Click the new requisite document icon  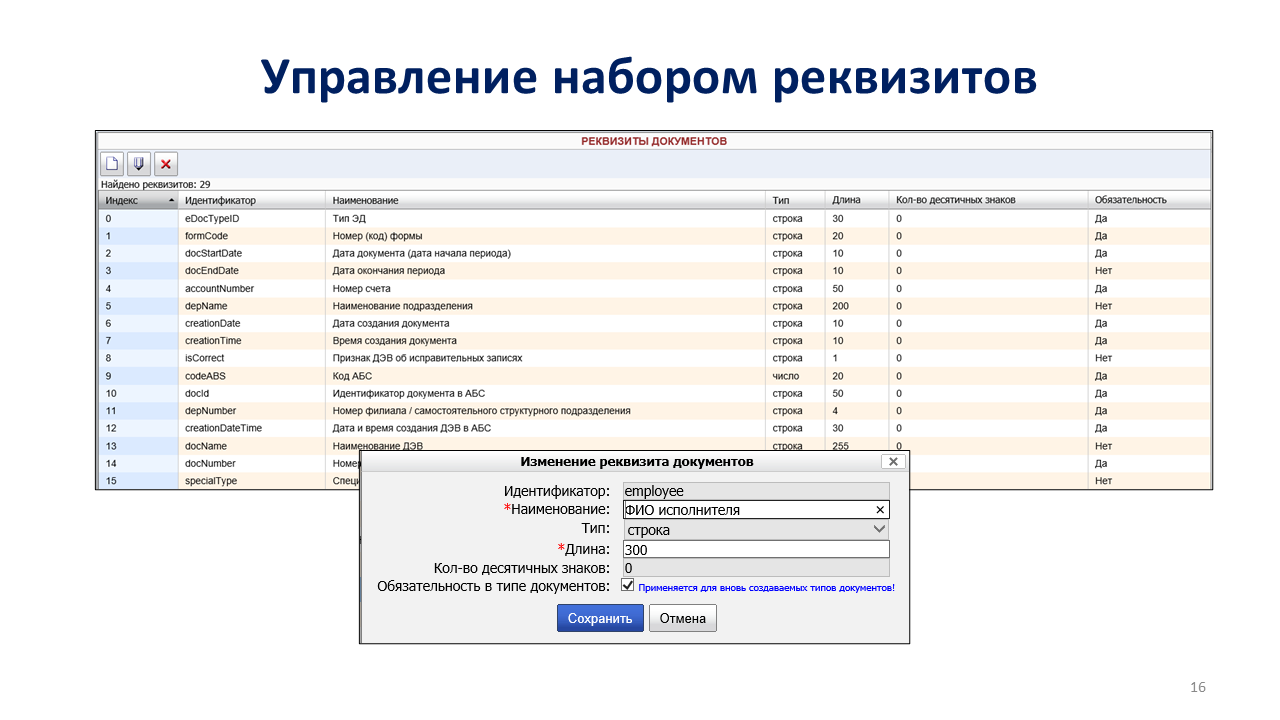click(x=113, y=163)
